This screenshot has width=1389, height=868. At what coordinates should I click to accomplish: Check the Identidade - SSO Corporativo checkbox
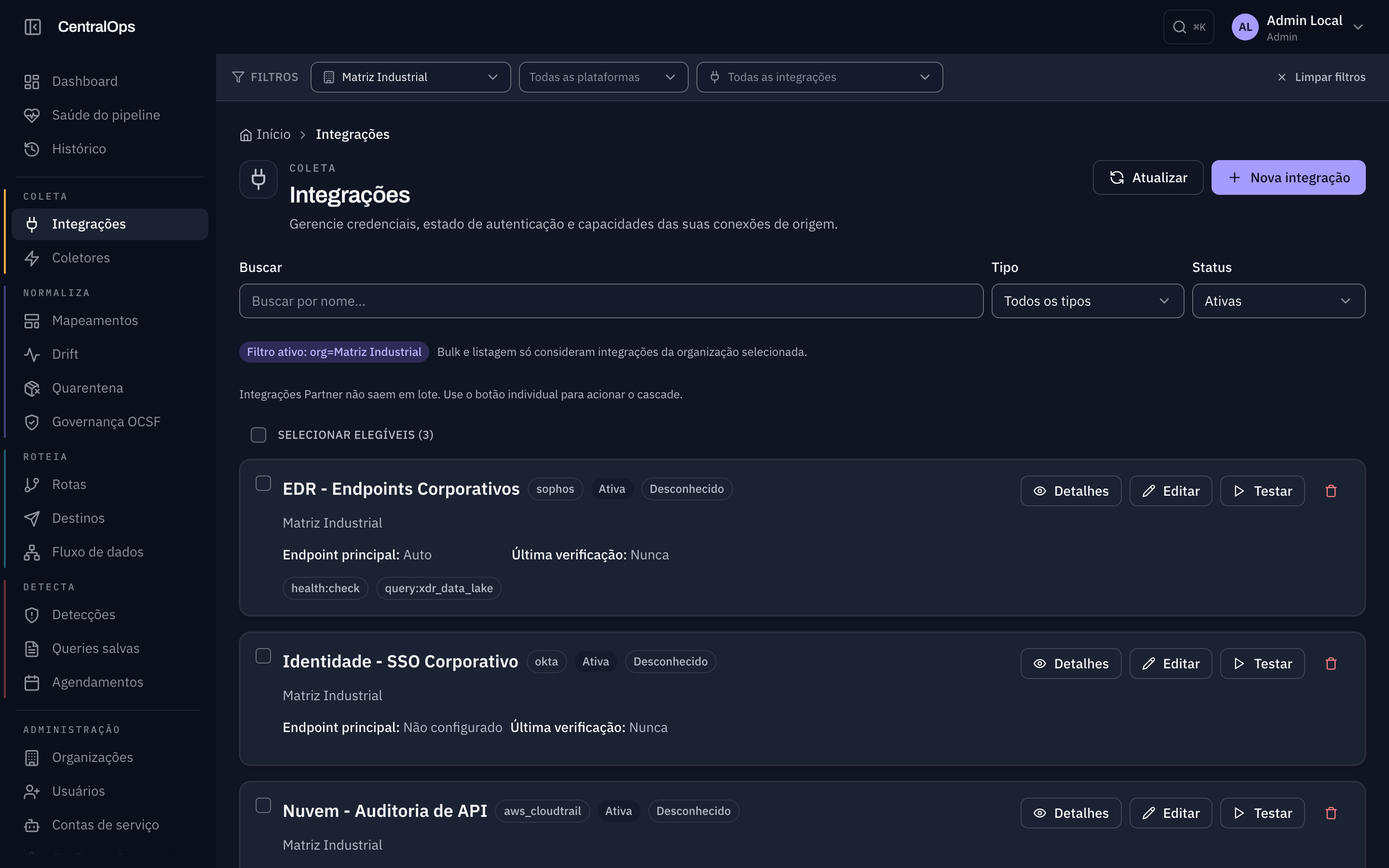click(263, 656)
